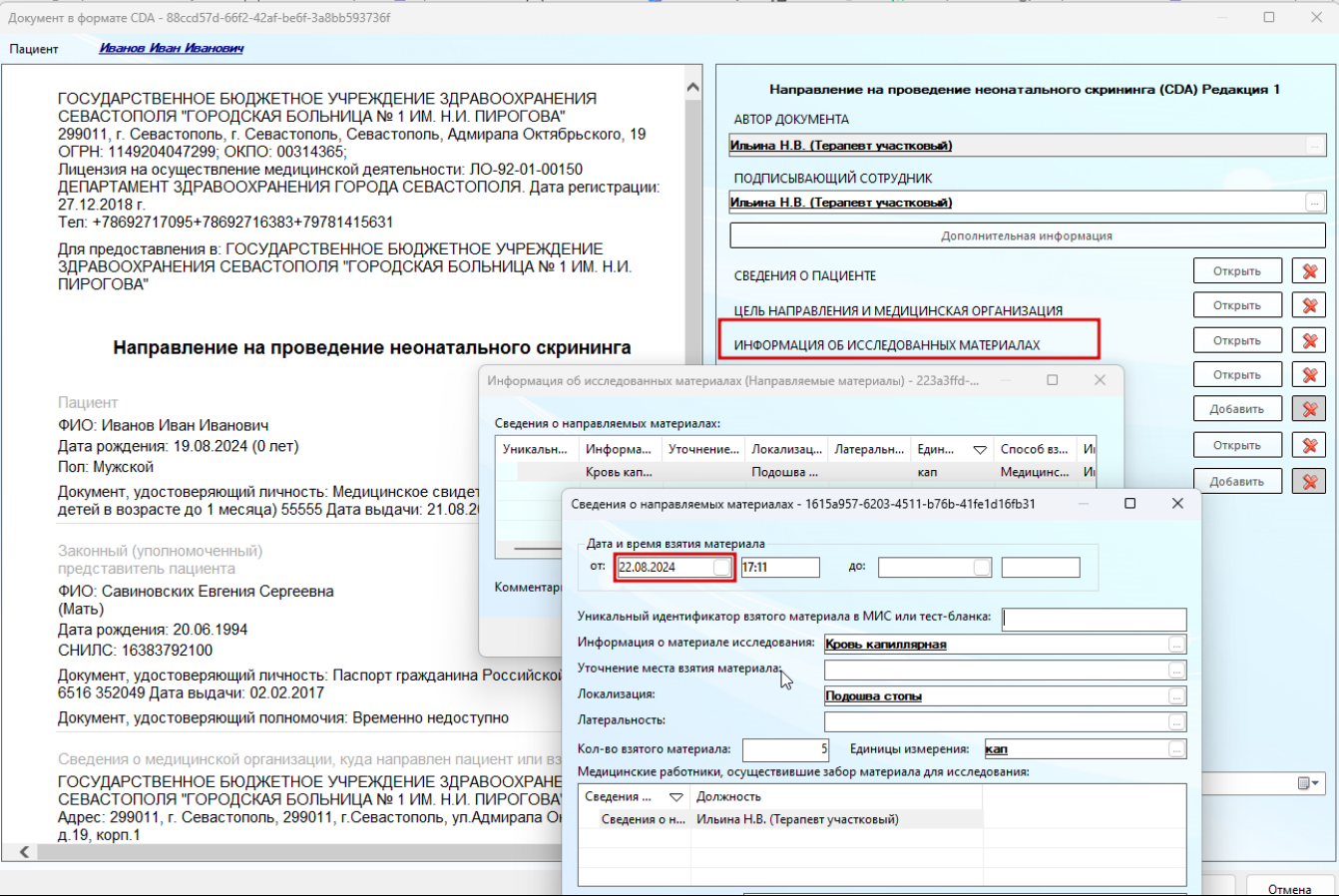Click the Способ вз... column header
1339x896 pixels.
tap(1035, 450)
